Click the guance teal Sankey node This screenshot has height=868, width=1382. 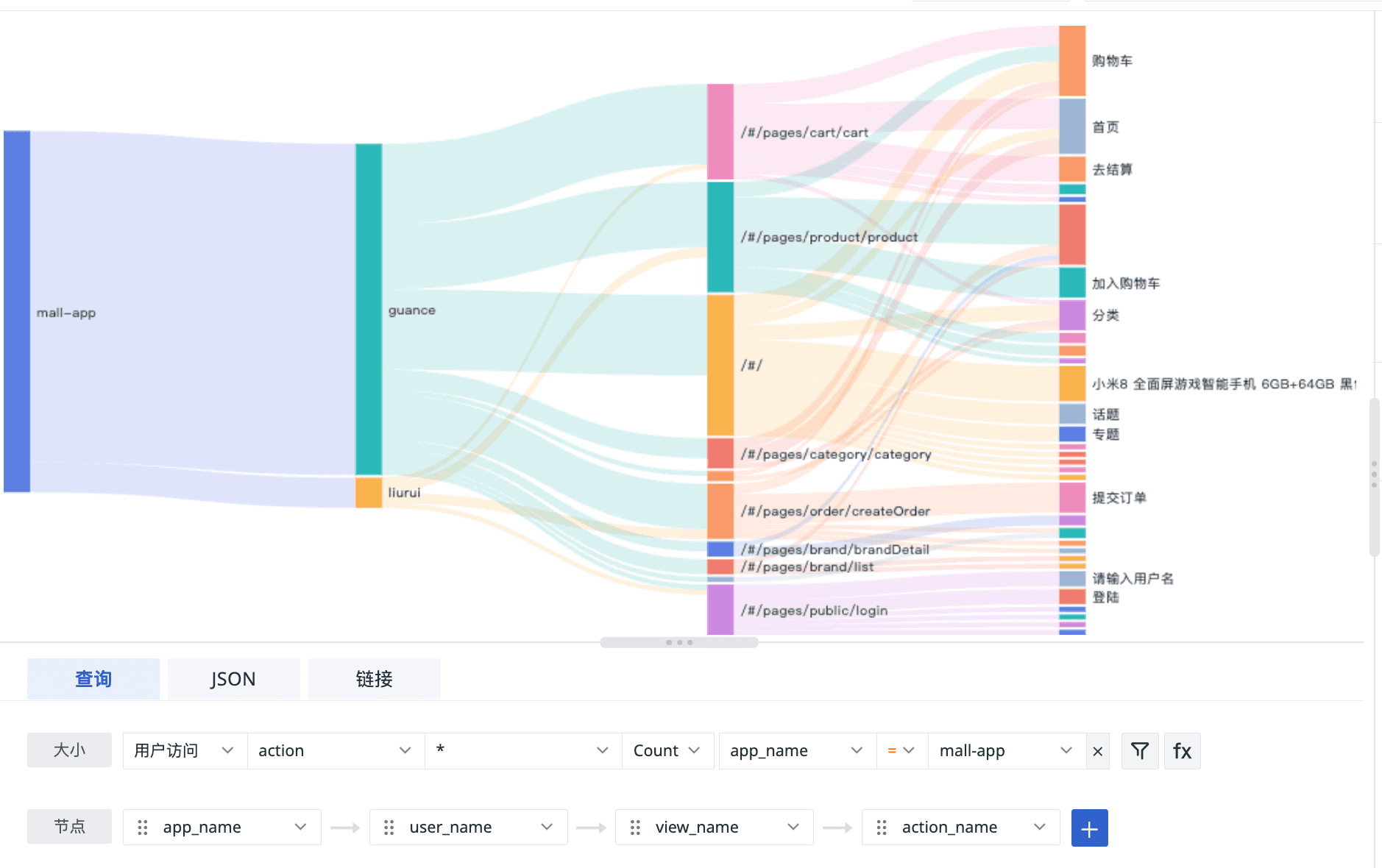pyautogui.click(x=369, y=309)
